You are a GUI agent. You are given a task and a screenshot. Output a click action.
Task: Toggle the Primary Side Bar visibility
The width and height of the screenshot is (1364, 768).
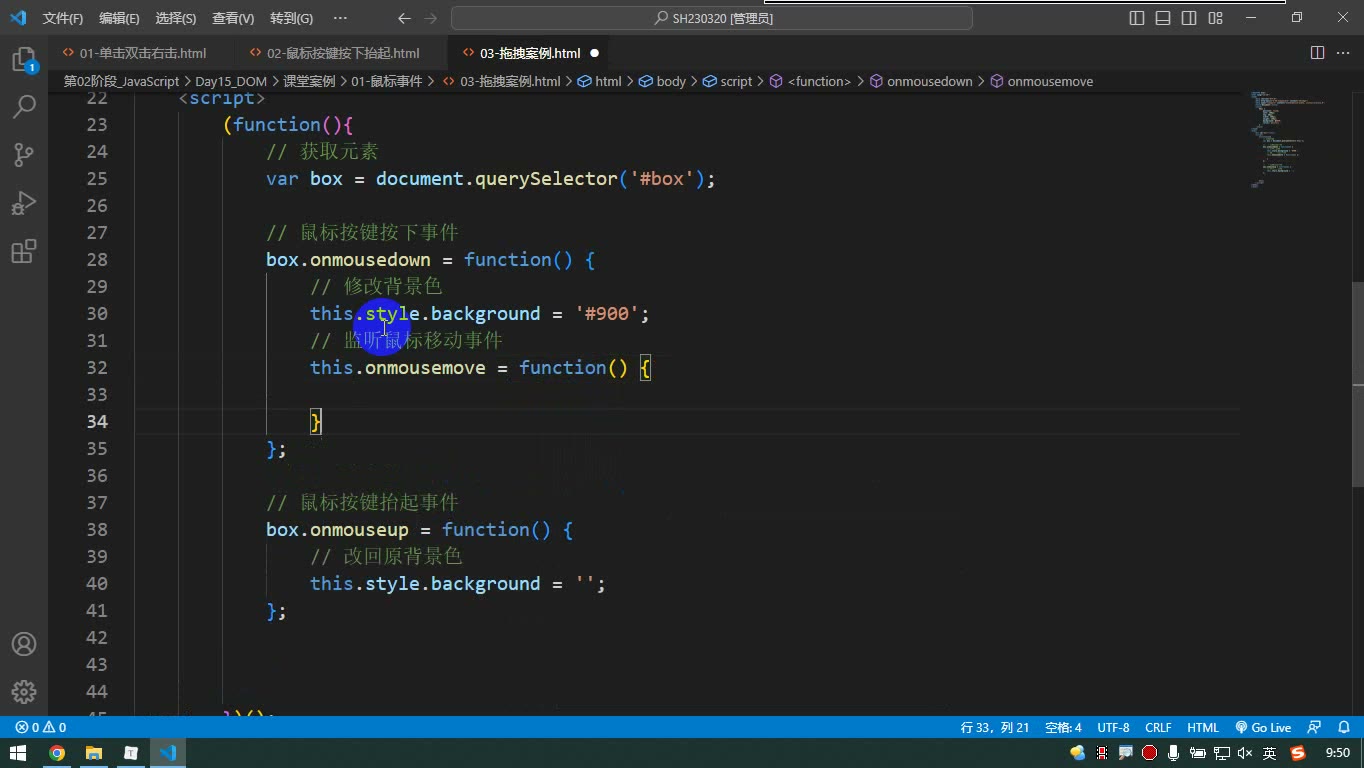point(1137,18)
